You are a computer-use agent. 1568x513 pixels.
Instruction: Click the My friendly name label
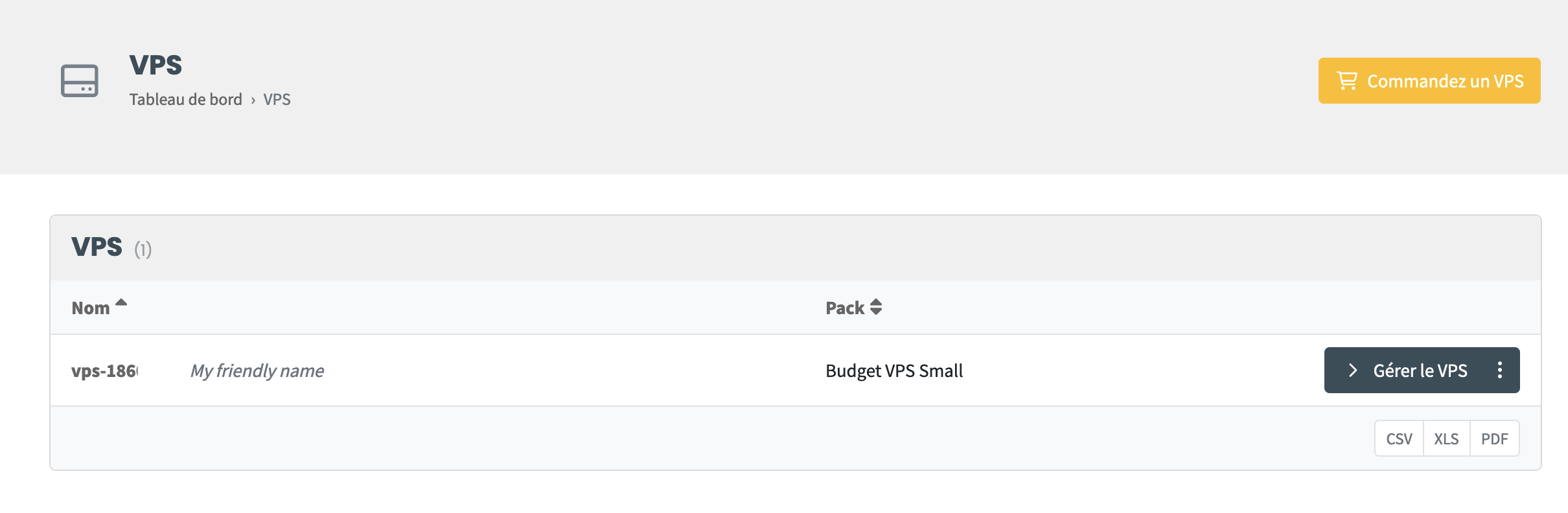click(x=257, y=371)
